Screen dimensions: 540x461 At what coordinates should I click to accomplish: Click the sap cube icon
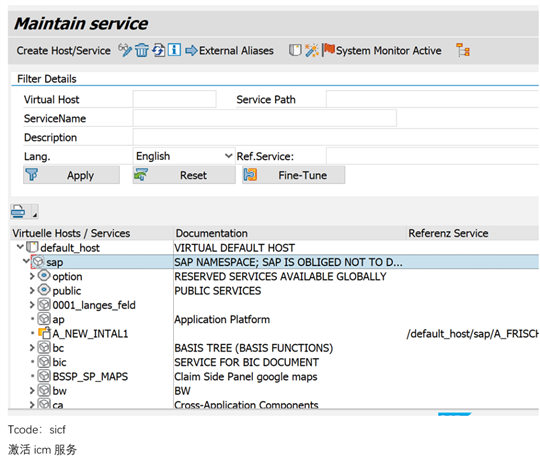[38, 262]
